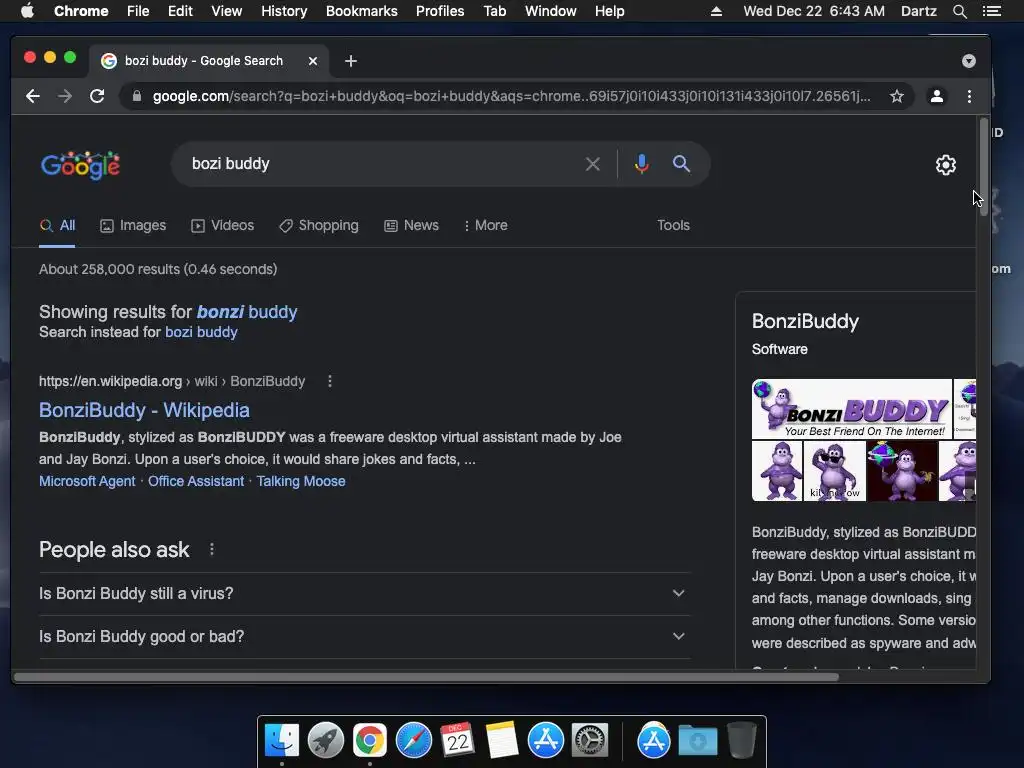Reload the current page
Image resolution: width=1024 pixels, height=768 pixels.
pyautogui.click(x=97, y=96)
